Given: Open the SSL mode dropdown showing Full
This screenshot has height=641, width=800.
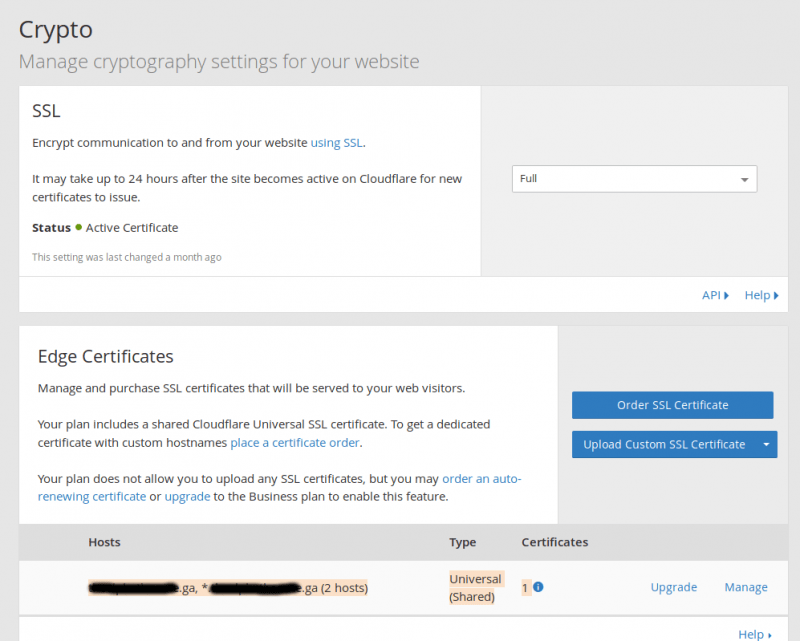Looking at the screenshot, I should 634,179.
